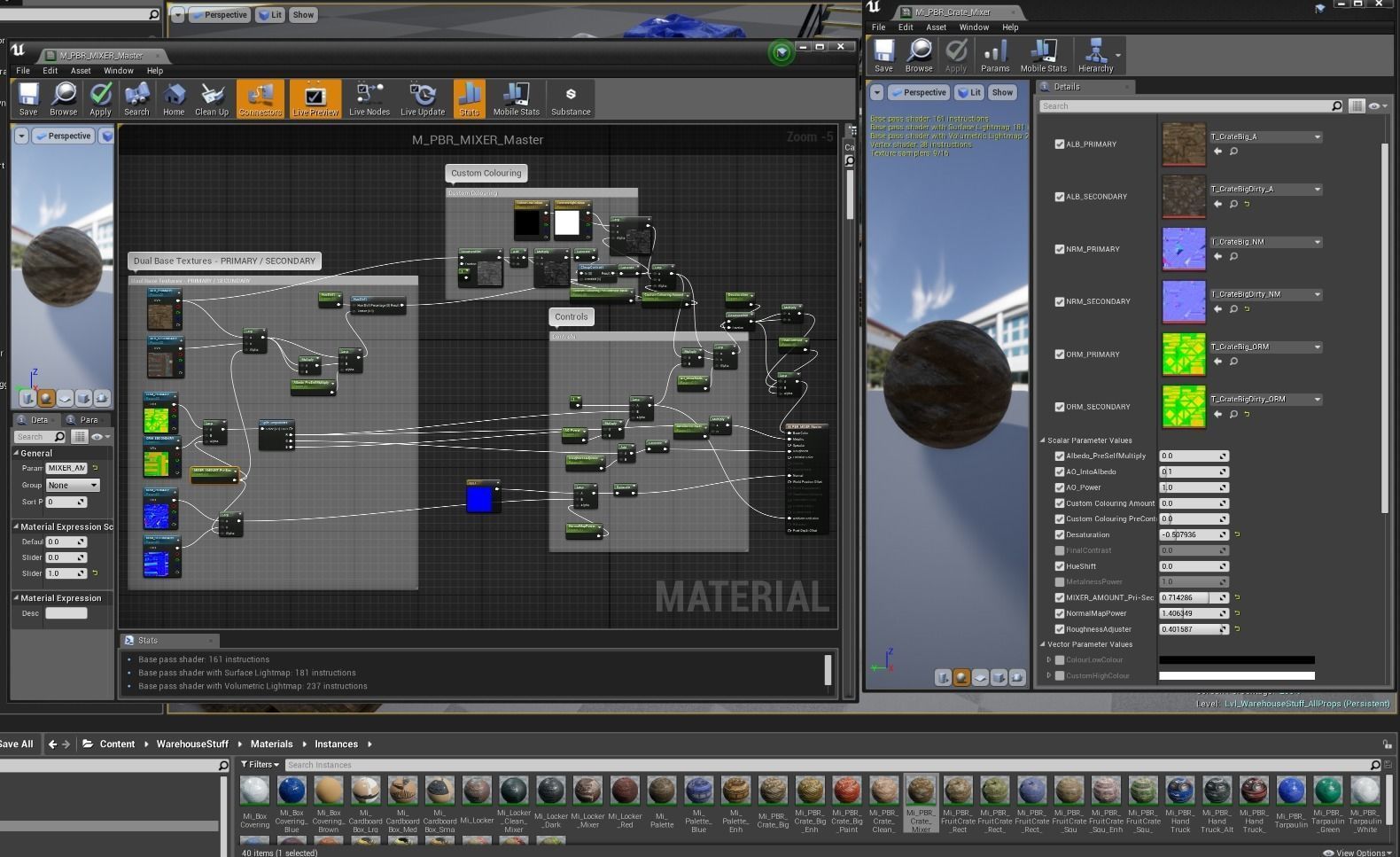This screenshot has width=1400, height=857.
Task: Open the T_CrateBig_A texture dropdown
Action: click(x=1266, y=136)
